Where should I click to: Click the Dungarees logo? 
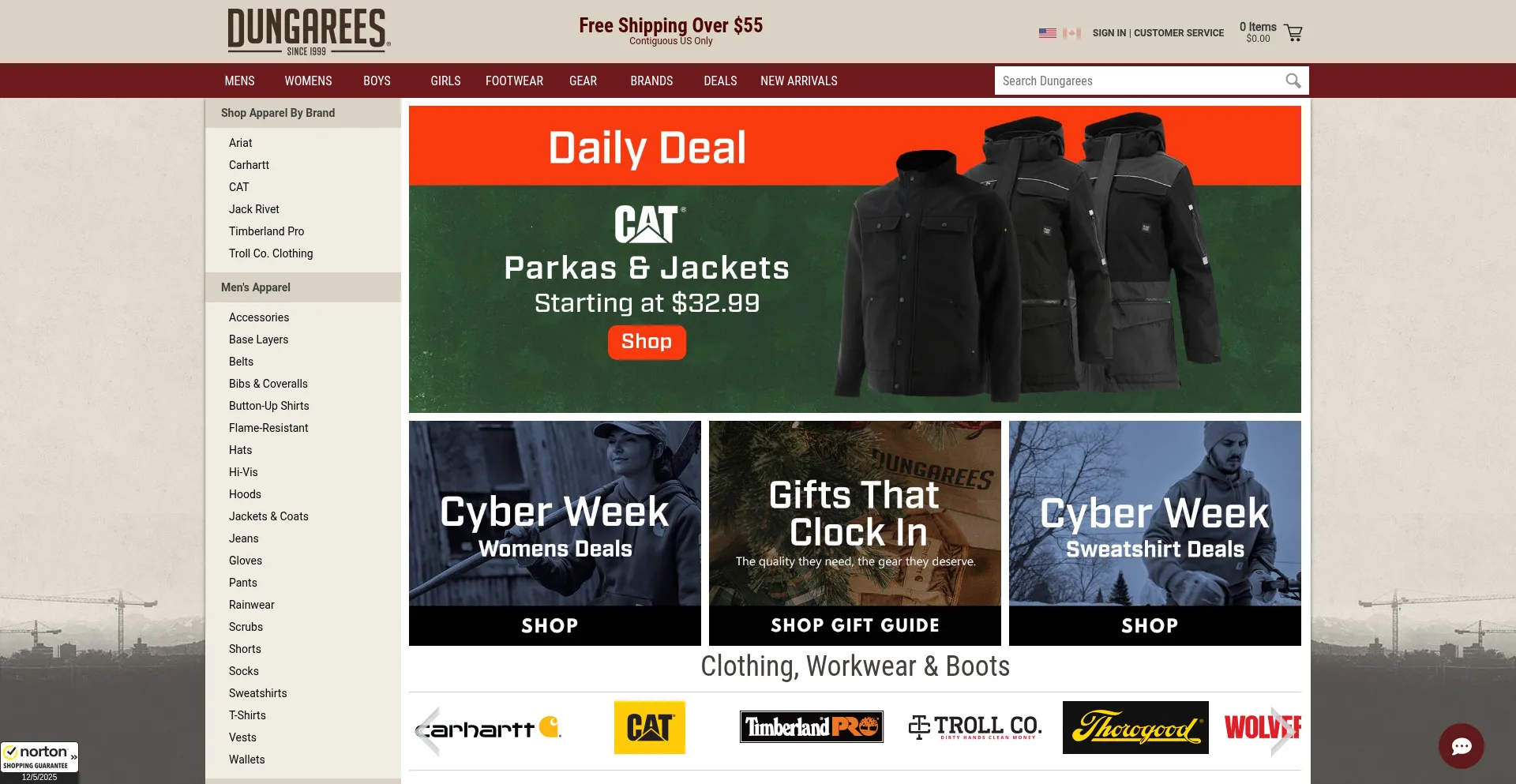[x=309, y=32]
